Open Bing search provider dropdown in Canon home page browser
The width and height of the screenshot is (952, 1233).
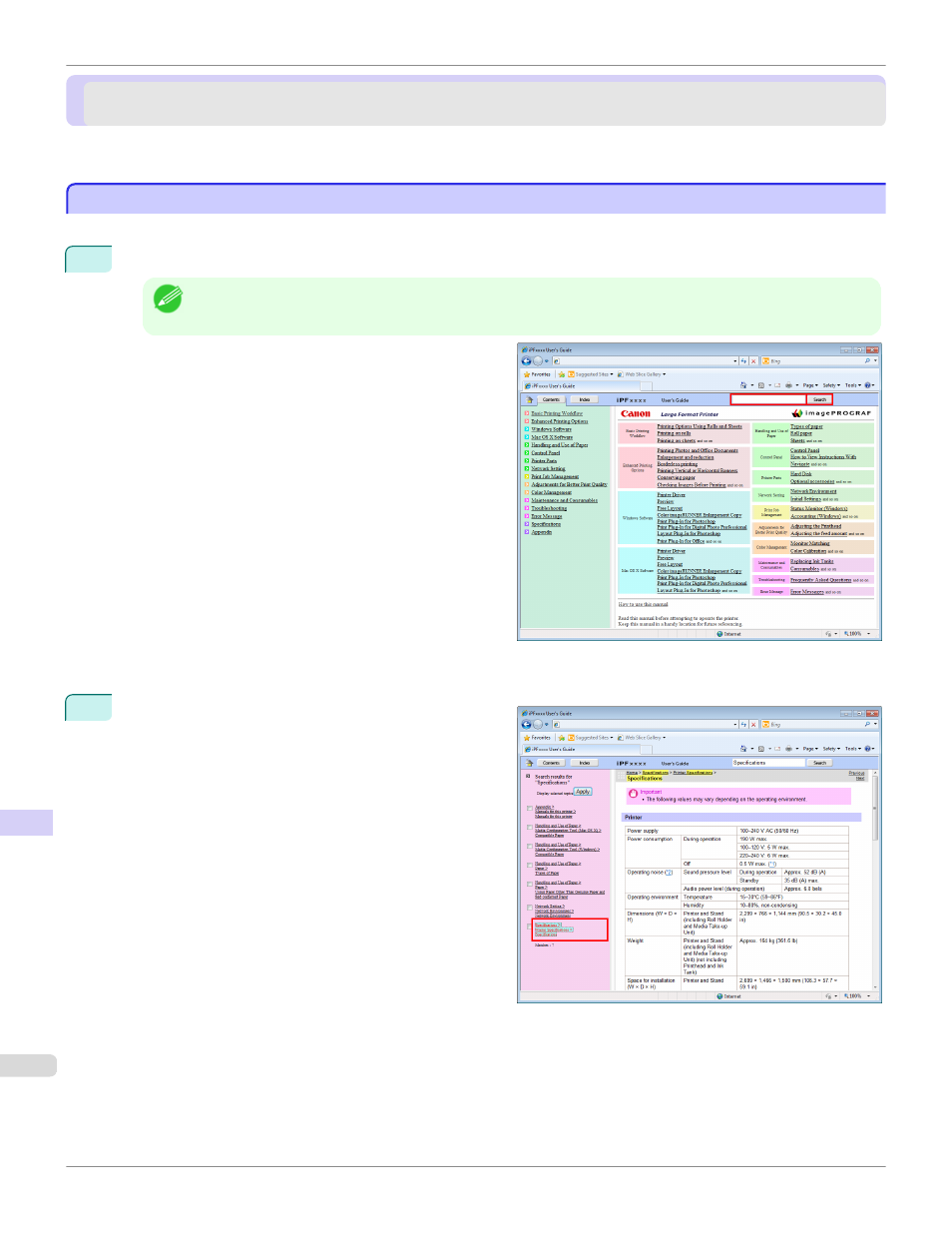click(875, 360)
